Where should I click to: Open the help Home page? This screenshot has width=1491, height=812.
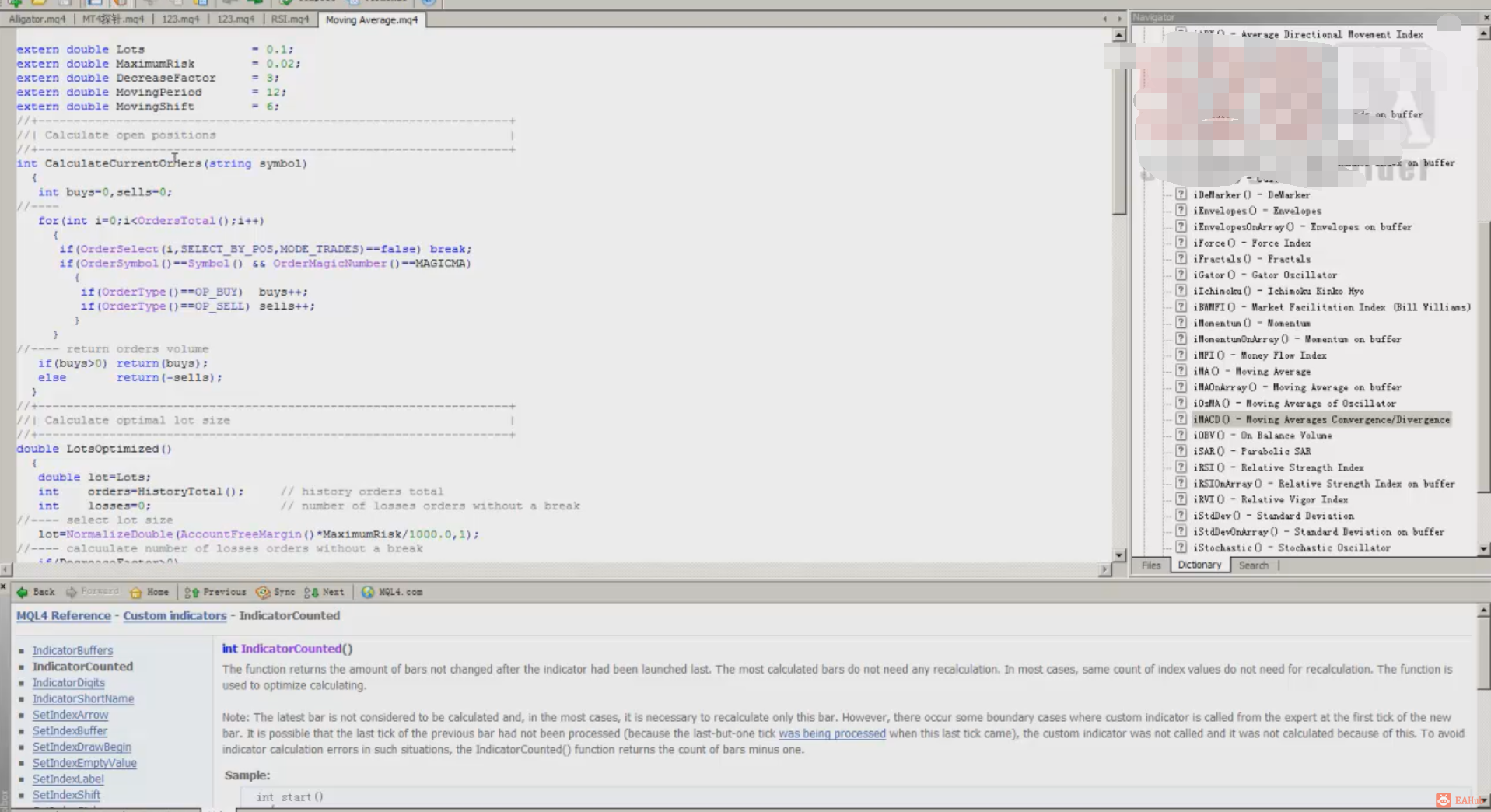149,592
